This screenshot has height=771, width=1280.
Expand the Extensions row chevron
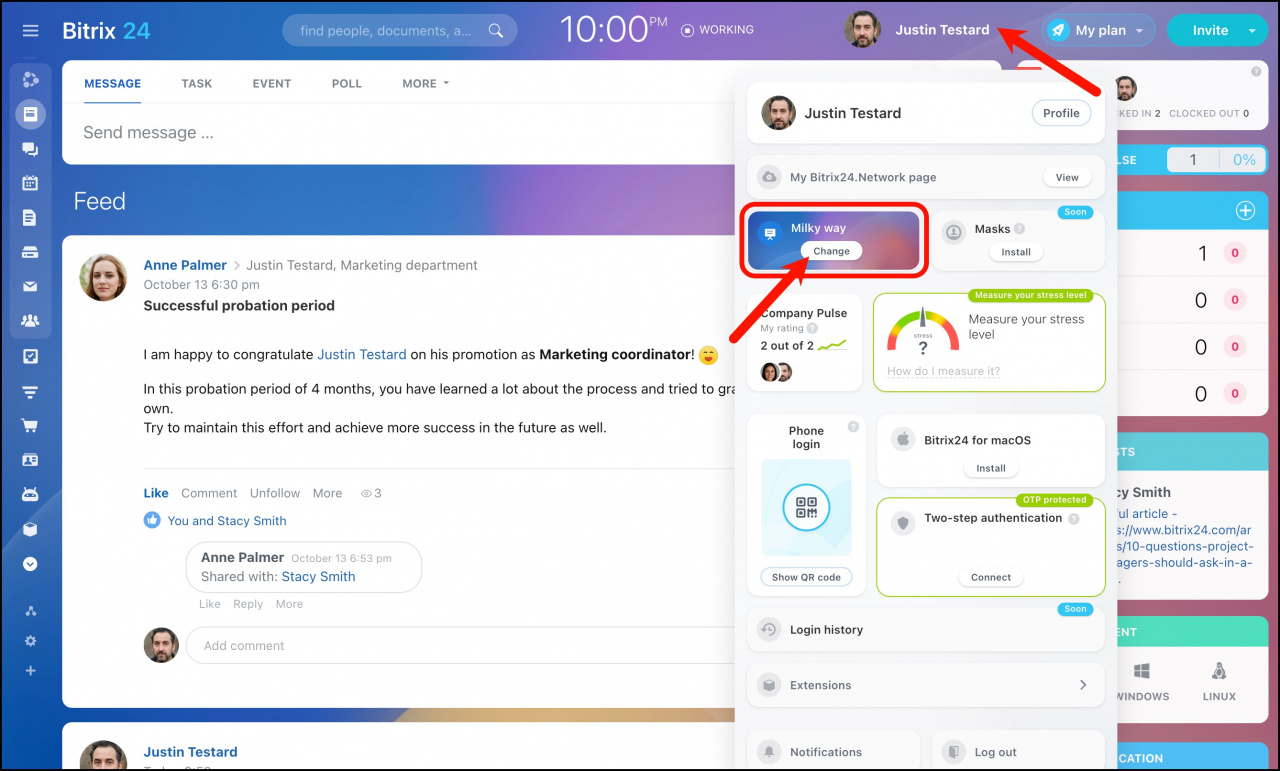pyautogui.click(x=1083, y=685)
